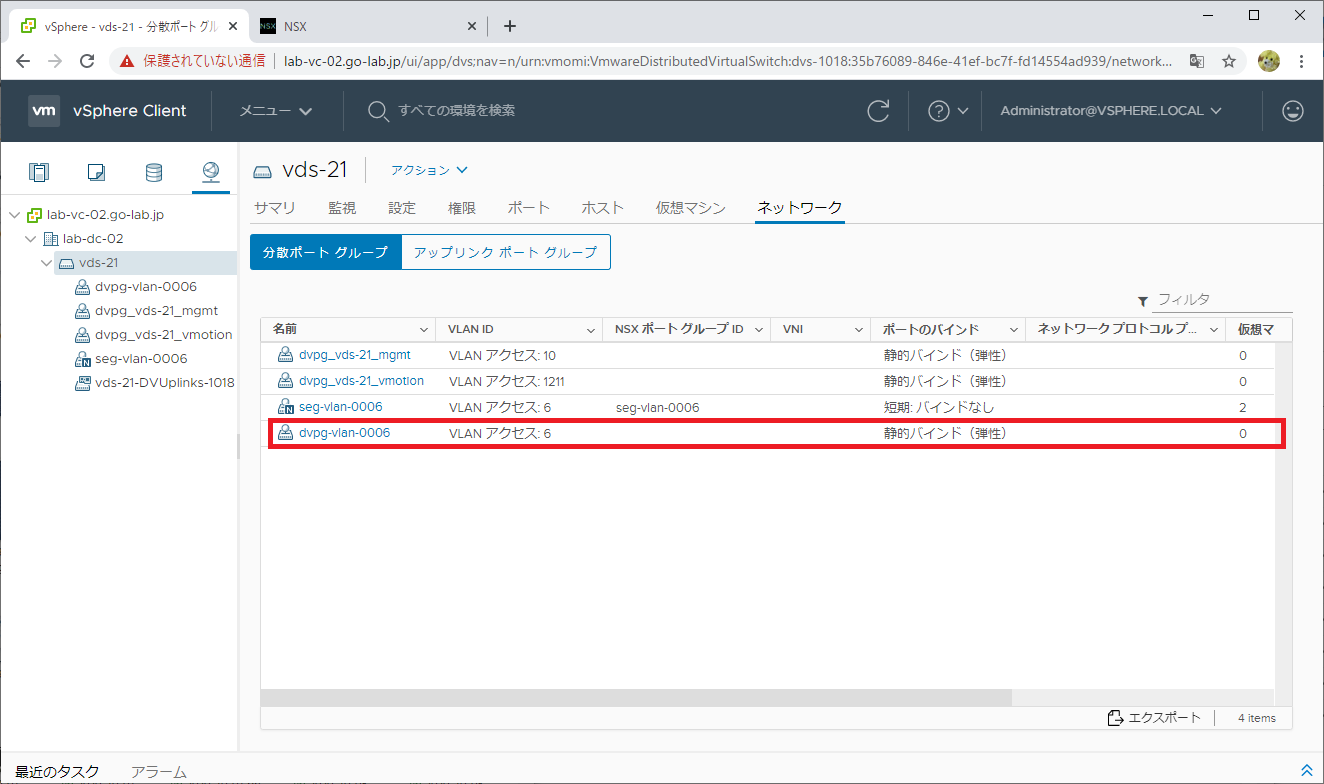The height and width of the screenshot is (784, 1324).
Task: Select seg-vlan-0006 in the inventory tree
Action: point(141,359)
